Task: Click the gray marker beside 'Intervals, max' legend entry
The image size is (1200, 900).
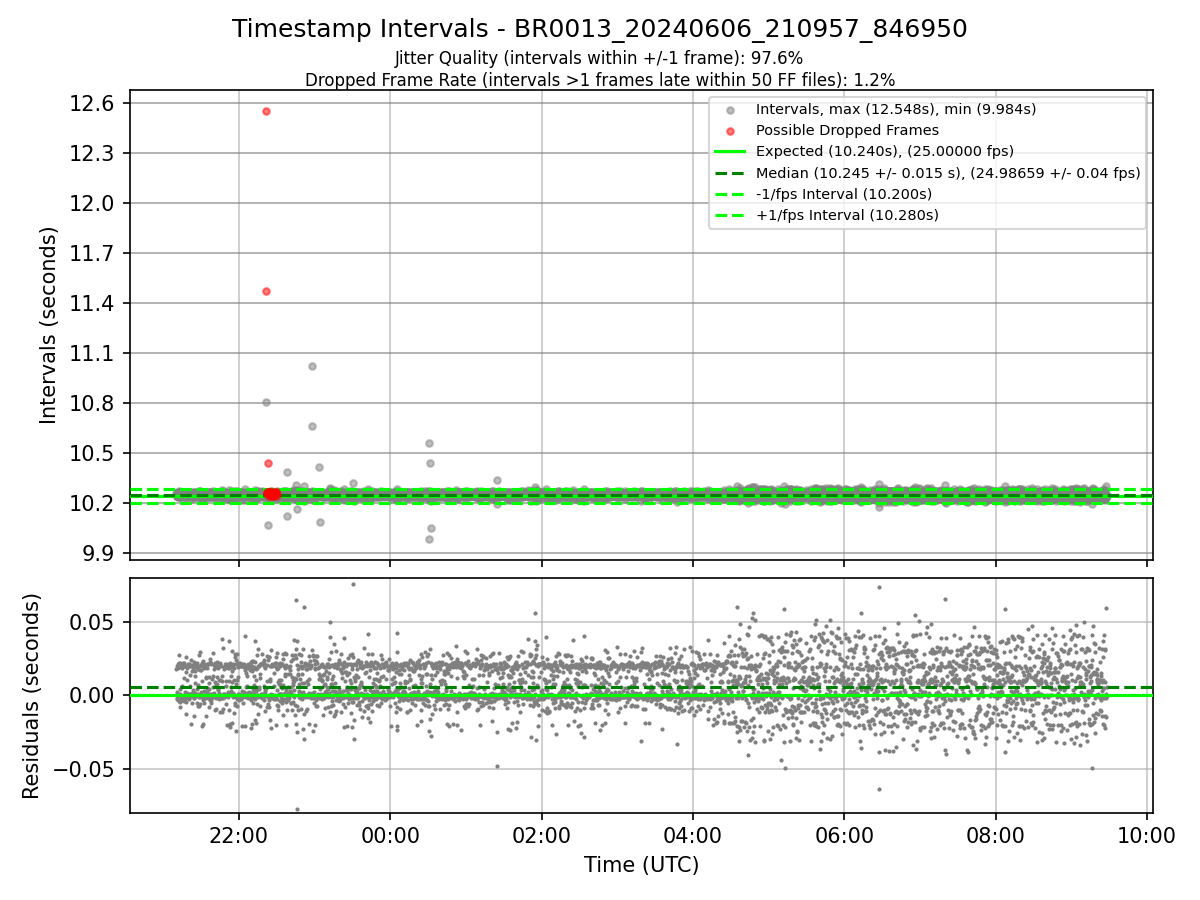Action: (x=731, y=110)
